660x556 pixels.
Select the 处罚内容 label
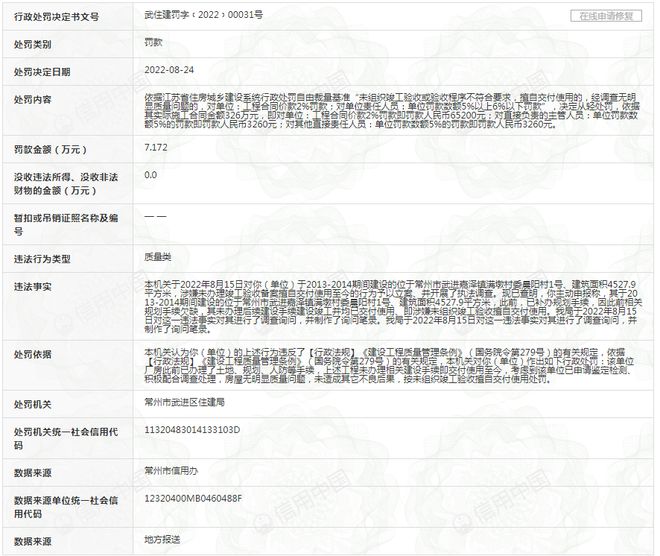(x=32, y=100)
